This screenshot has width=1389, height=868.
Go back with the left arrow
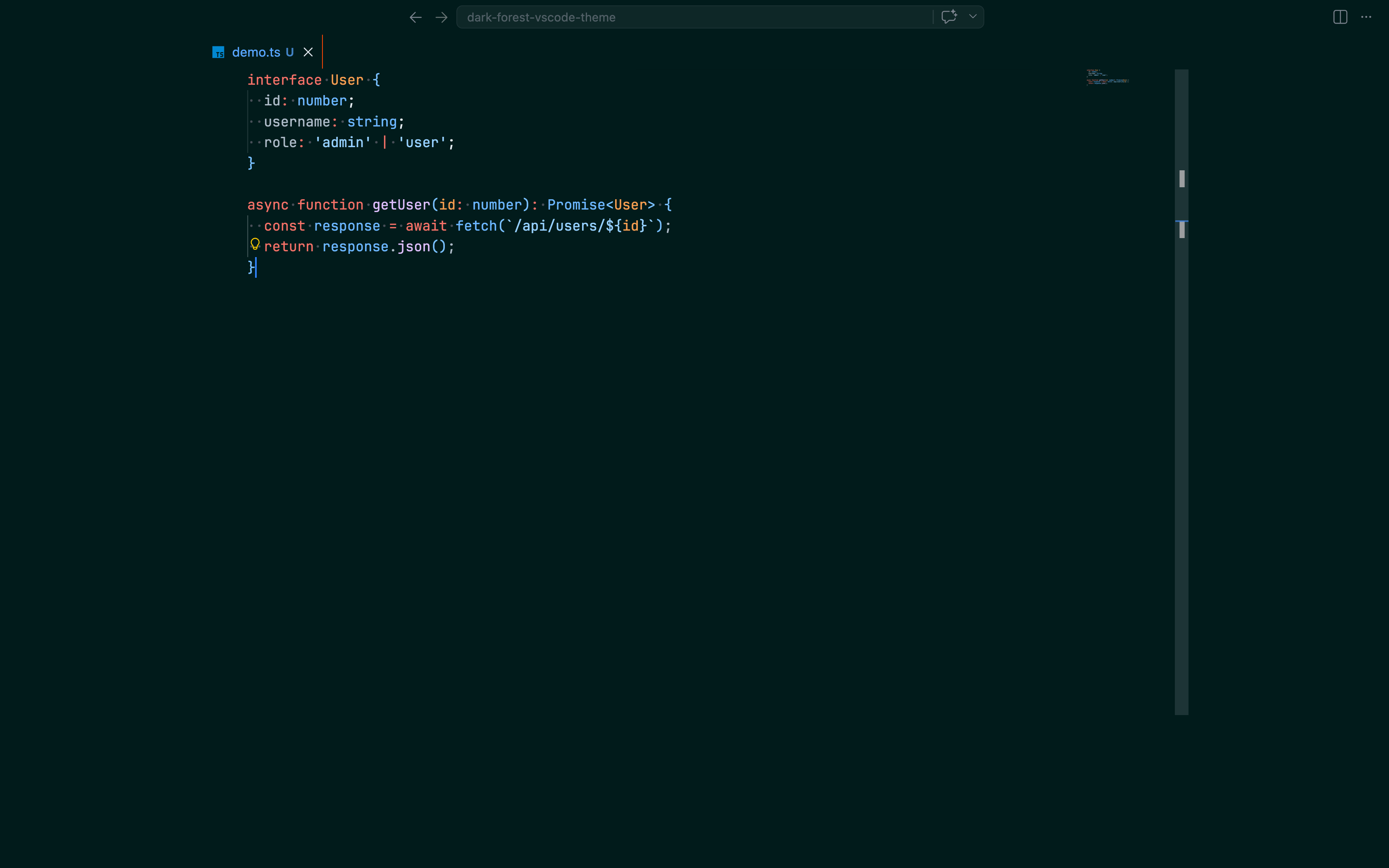[415, 17]
